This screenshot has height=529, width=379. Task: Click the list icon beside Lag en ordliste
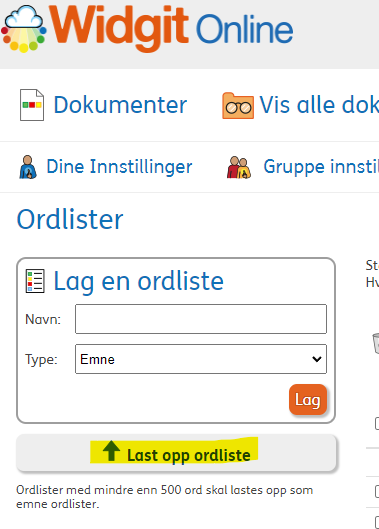pos(35,281)
